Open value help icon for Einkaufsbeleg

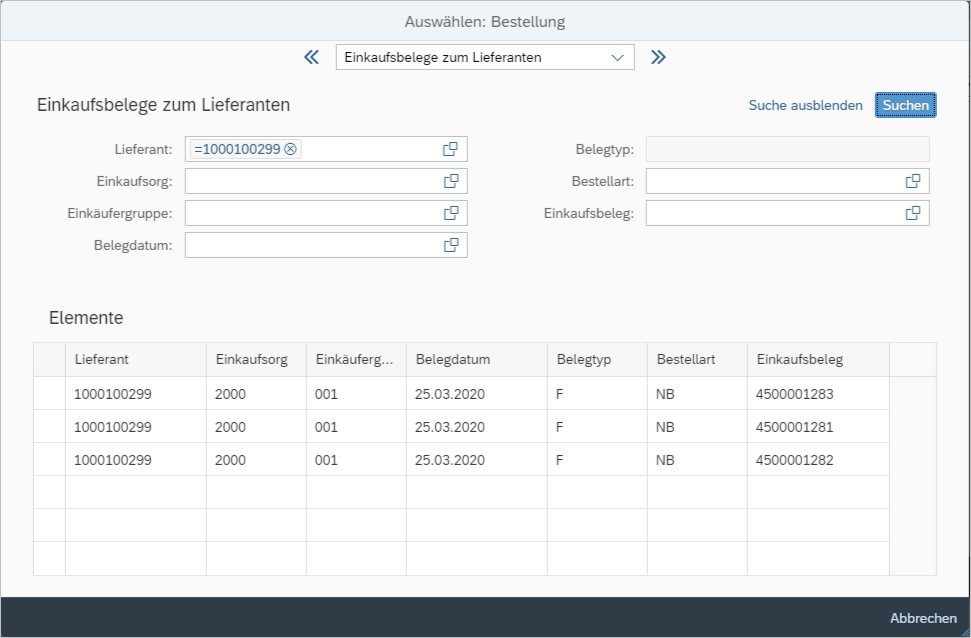[912, 213]
